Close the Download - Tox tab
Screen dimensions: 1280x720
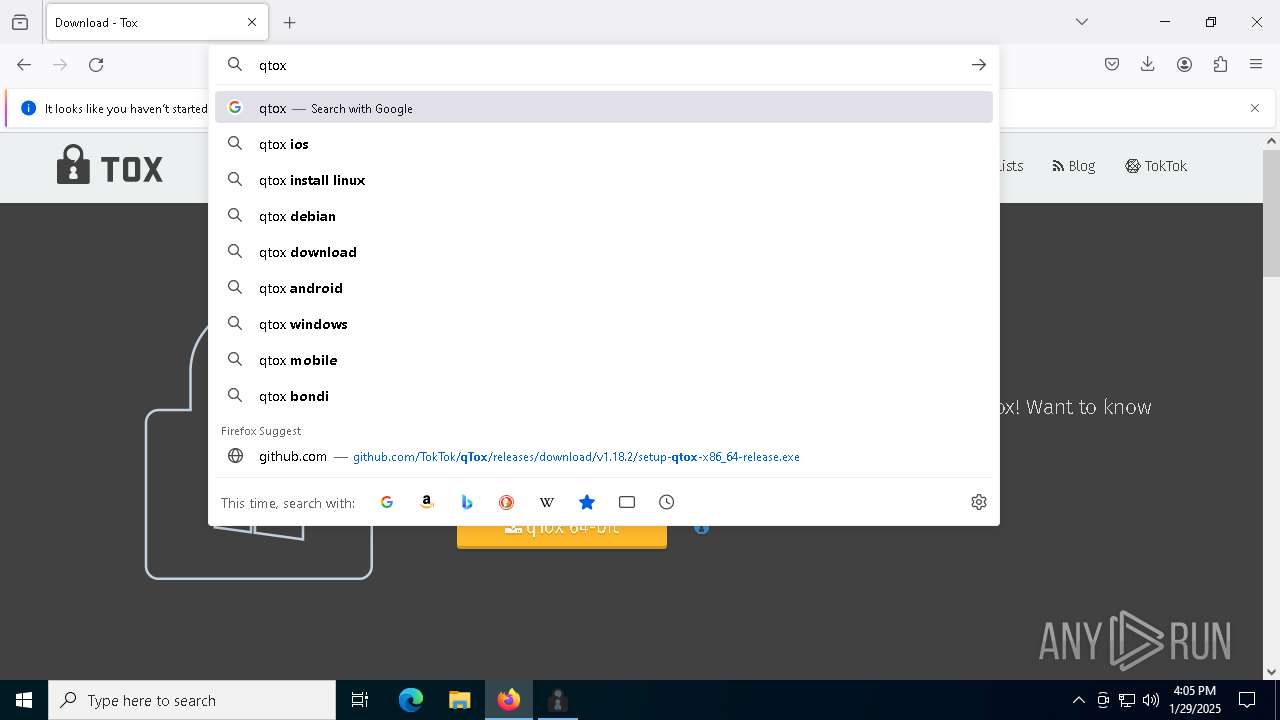pos(252,22)
